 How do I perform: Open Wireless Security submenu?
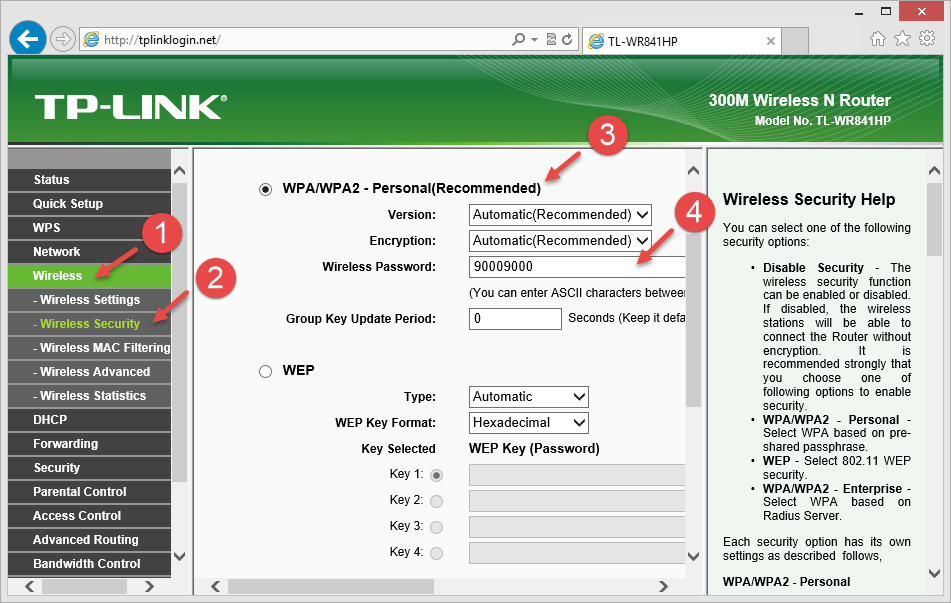[x=90, y=323]
